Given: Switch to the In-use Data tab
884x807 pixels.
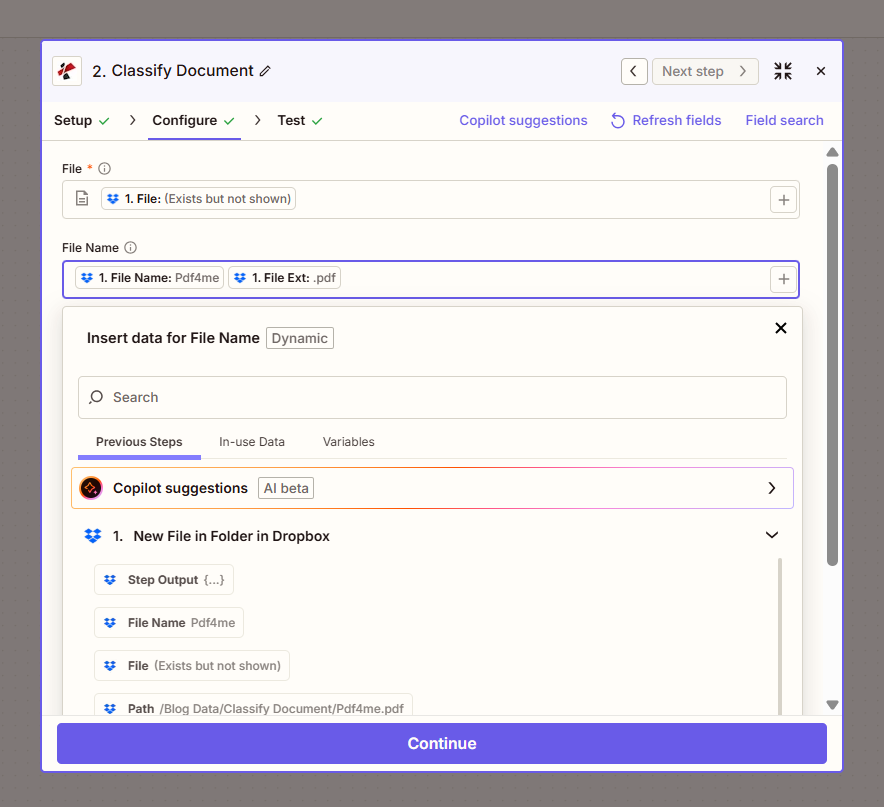Looking at the screenshot, I should coord(252,441).
